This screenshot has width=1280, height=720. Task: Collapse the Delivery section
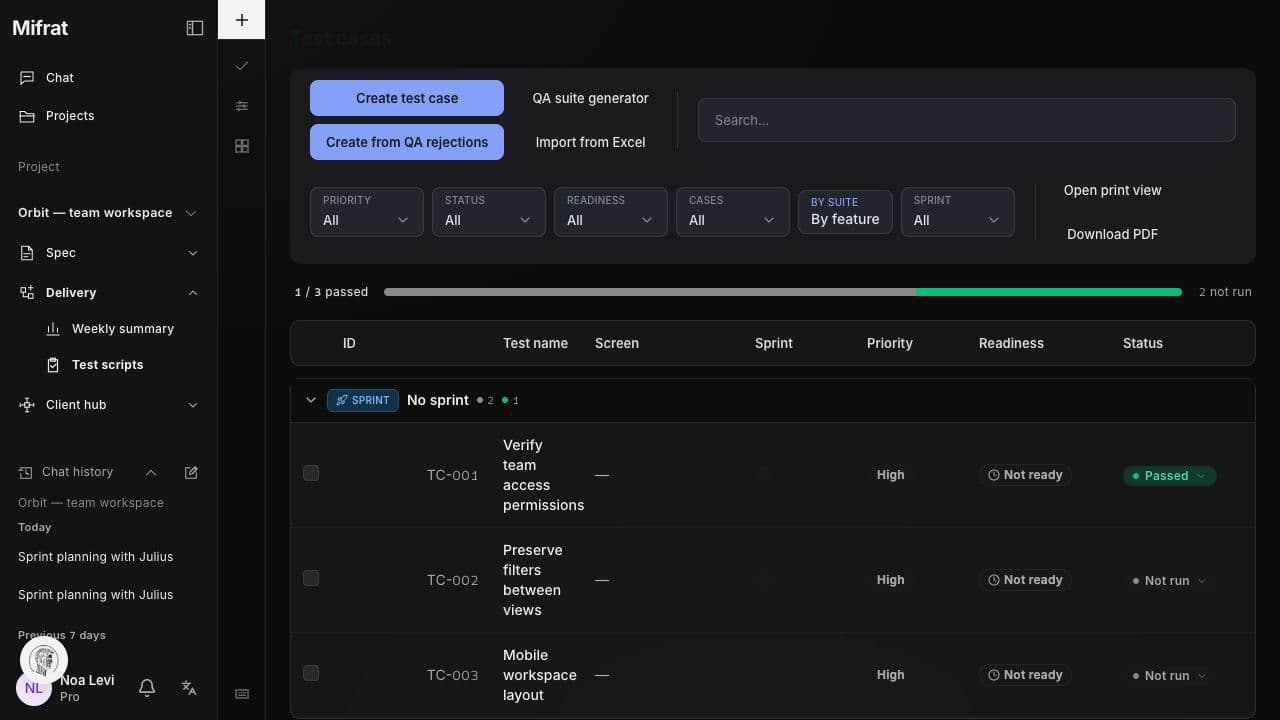pos(108,293)
